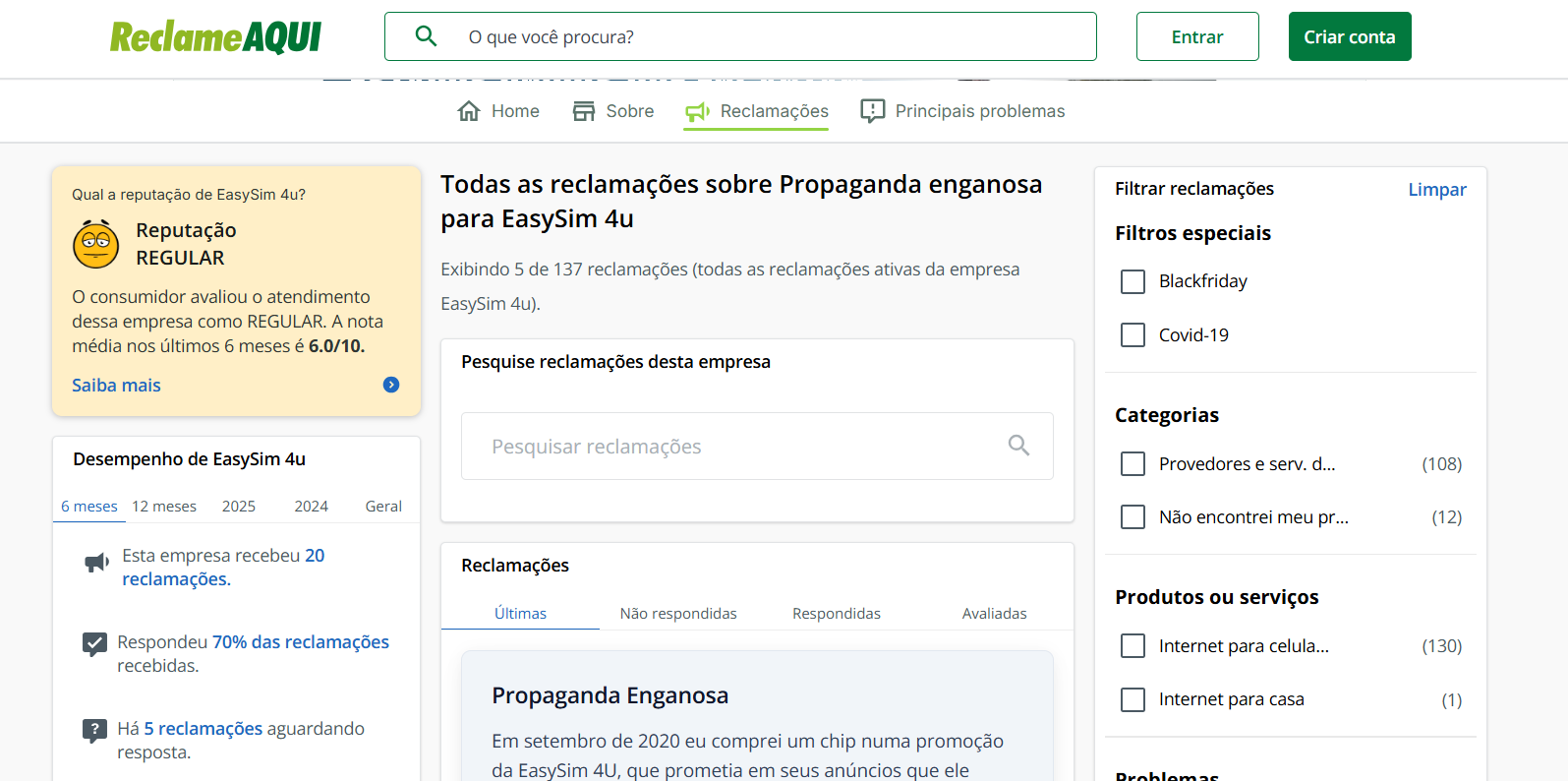Click the search icon in Pesquisar reclamações field
The height and width of the screenshot is (781, 1568).
[x=1018, y=446]
